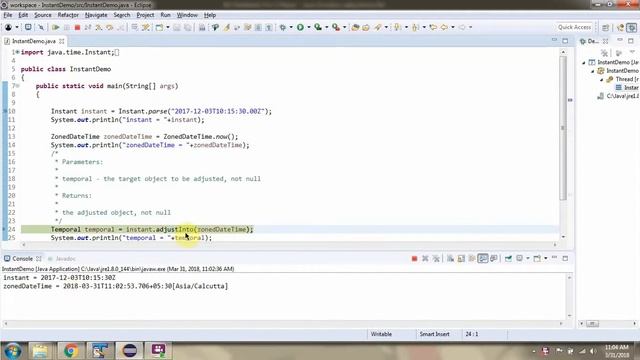Click the Last Edit Location icon
The width and height of the screenshot is (640, 360).
pos(433,27)
